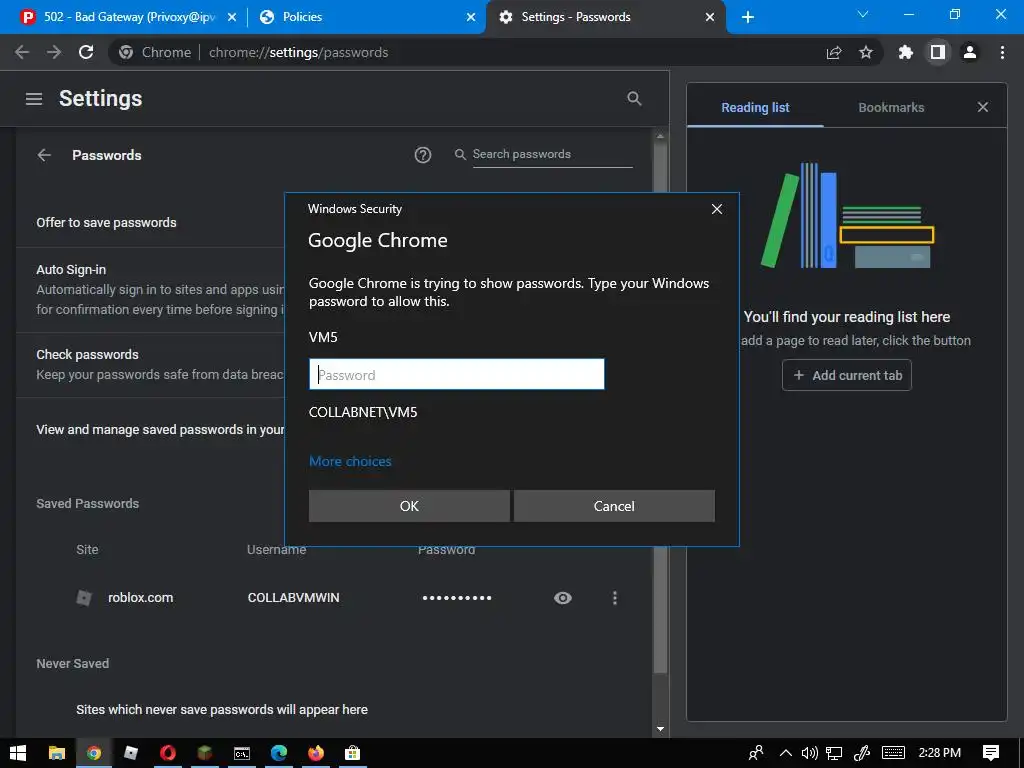
Task: Open the Settings hamburger menu
Action: tap(34, 99)
